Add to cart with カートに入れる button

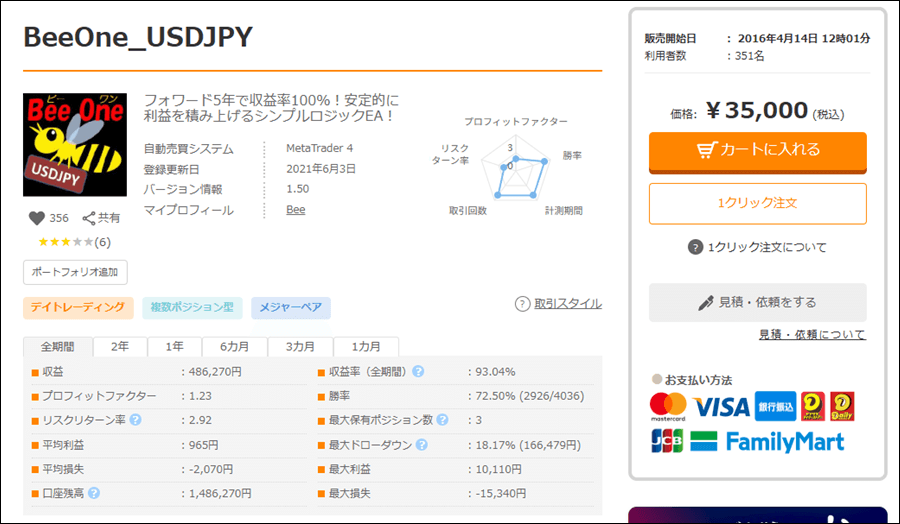click(x=757, y=150)
